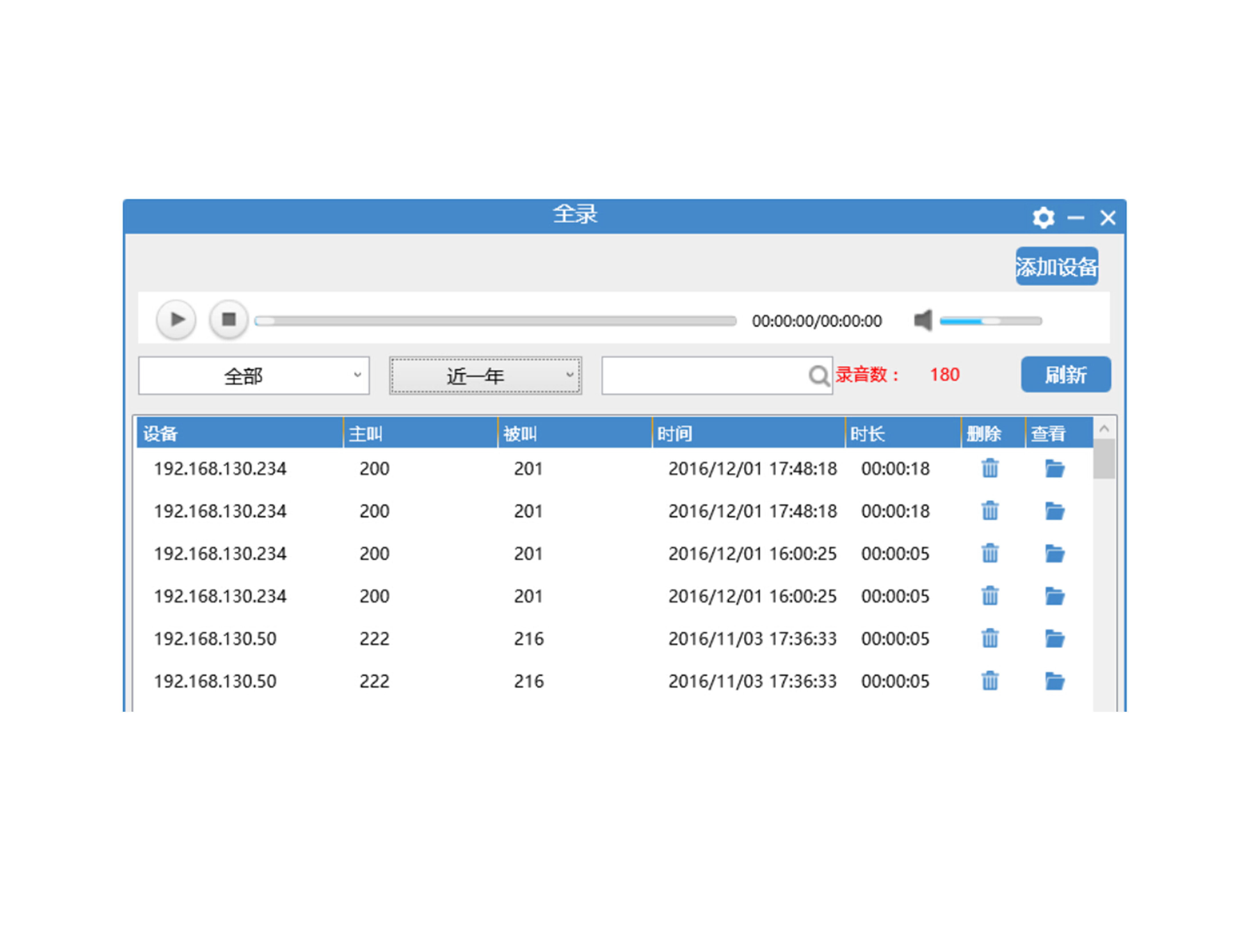Image resolution: width=1240 pixels, height=952 pixels.
Task: Stop playback with the stop button
Action: 229,320
